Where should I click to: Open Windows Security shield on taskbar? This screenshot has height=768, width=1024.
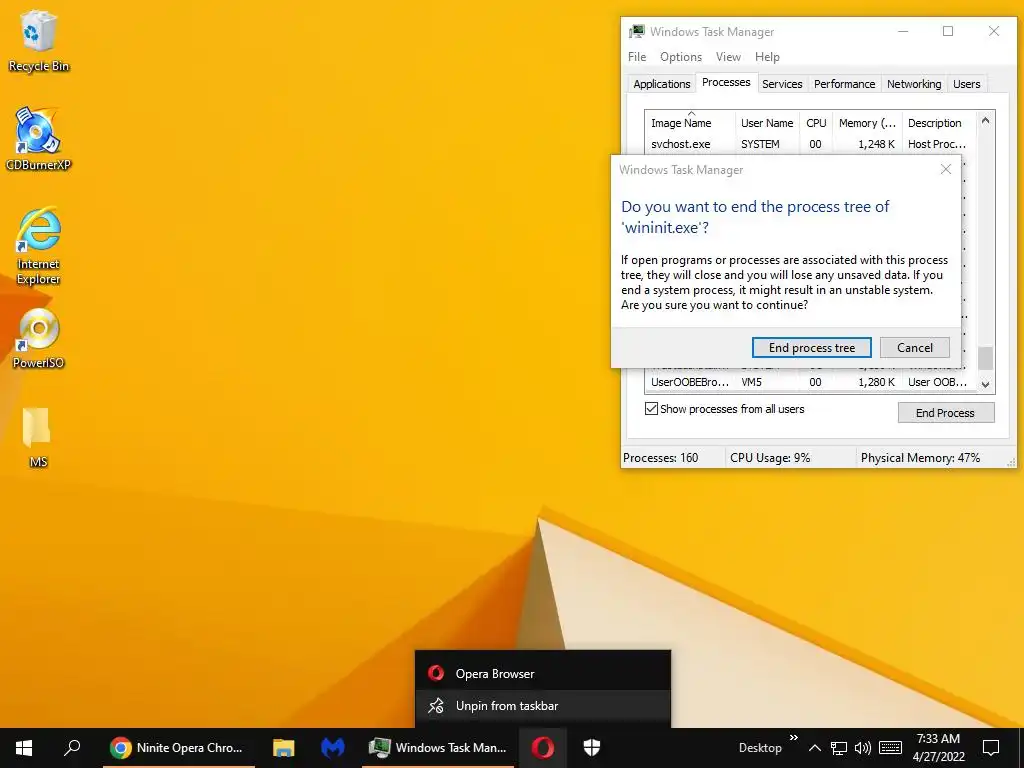pos(592,748)
